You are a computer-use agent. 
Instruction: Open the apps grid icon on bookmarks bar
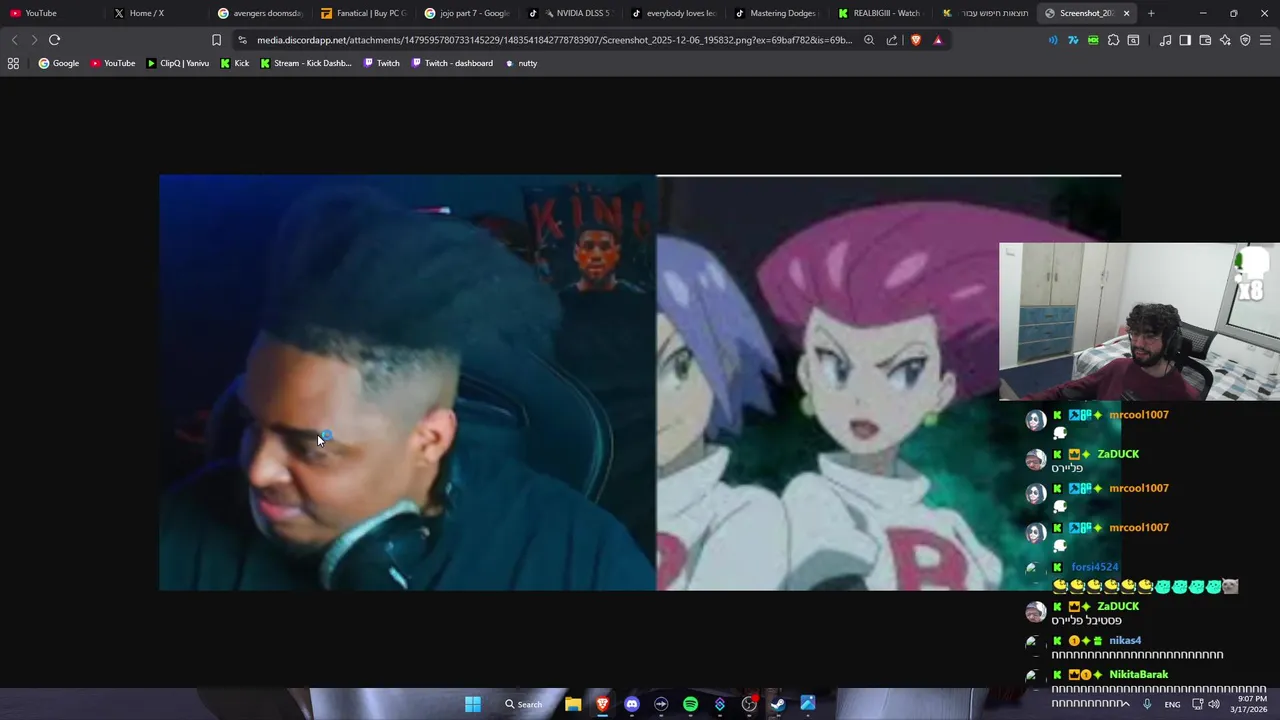click(x=13, y=63)
